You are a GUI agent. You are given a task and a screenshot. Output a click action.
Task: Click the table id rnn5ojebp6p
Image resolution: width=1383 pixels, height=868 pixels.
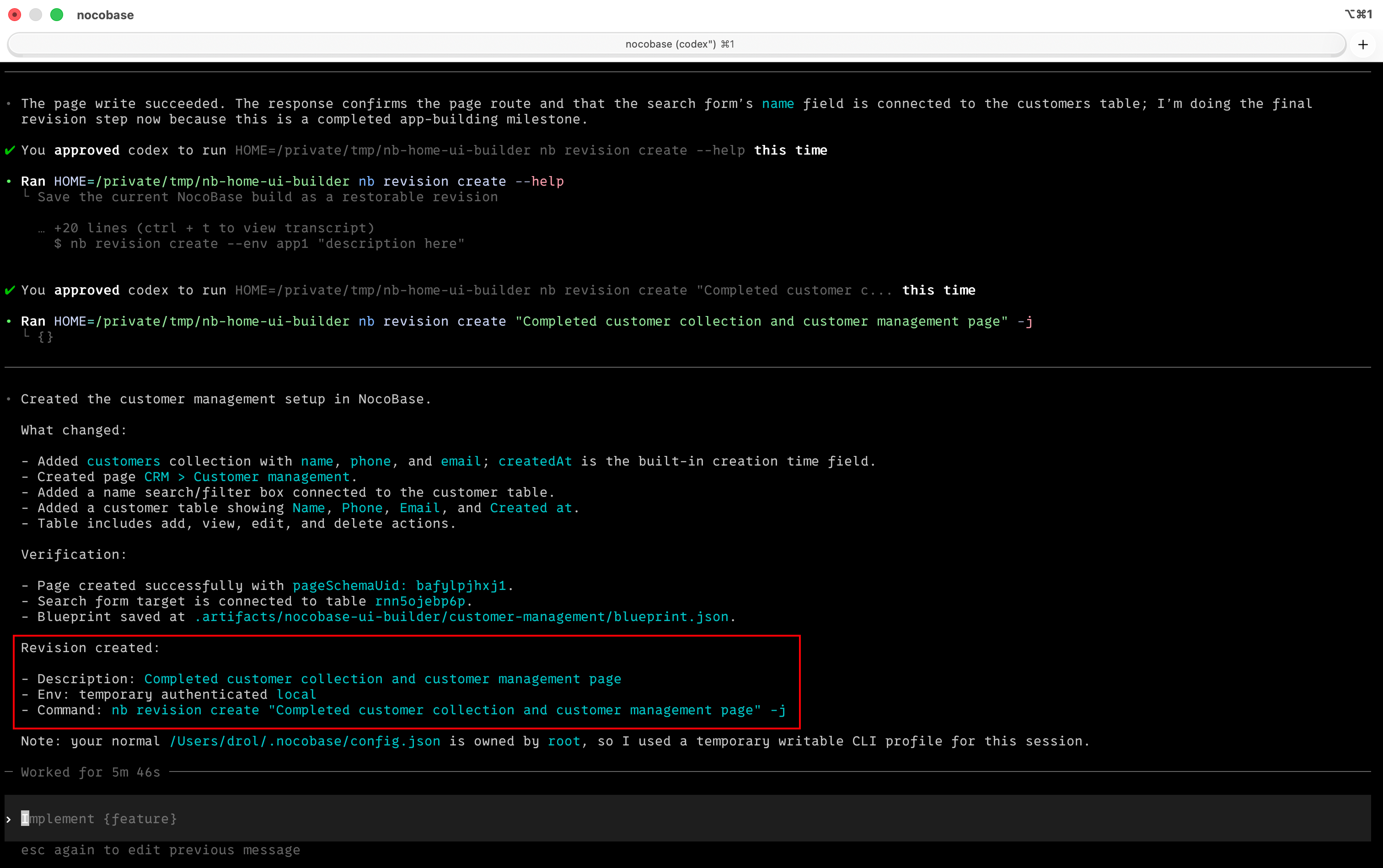[420, 601]
